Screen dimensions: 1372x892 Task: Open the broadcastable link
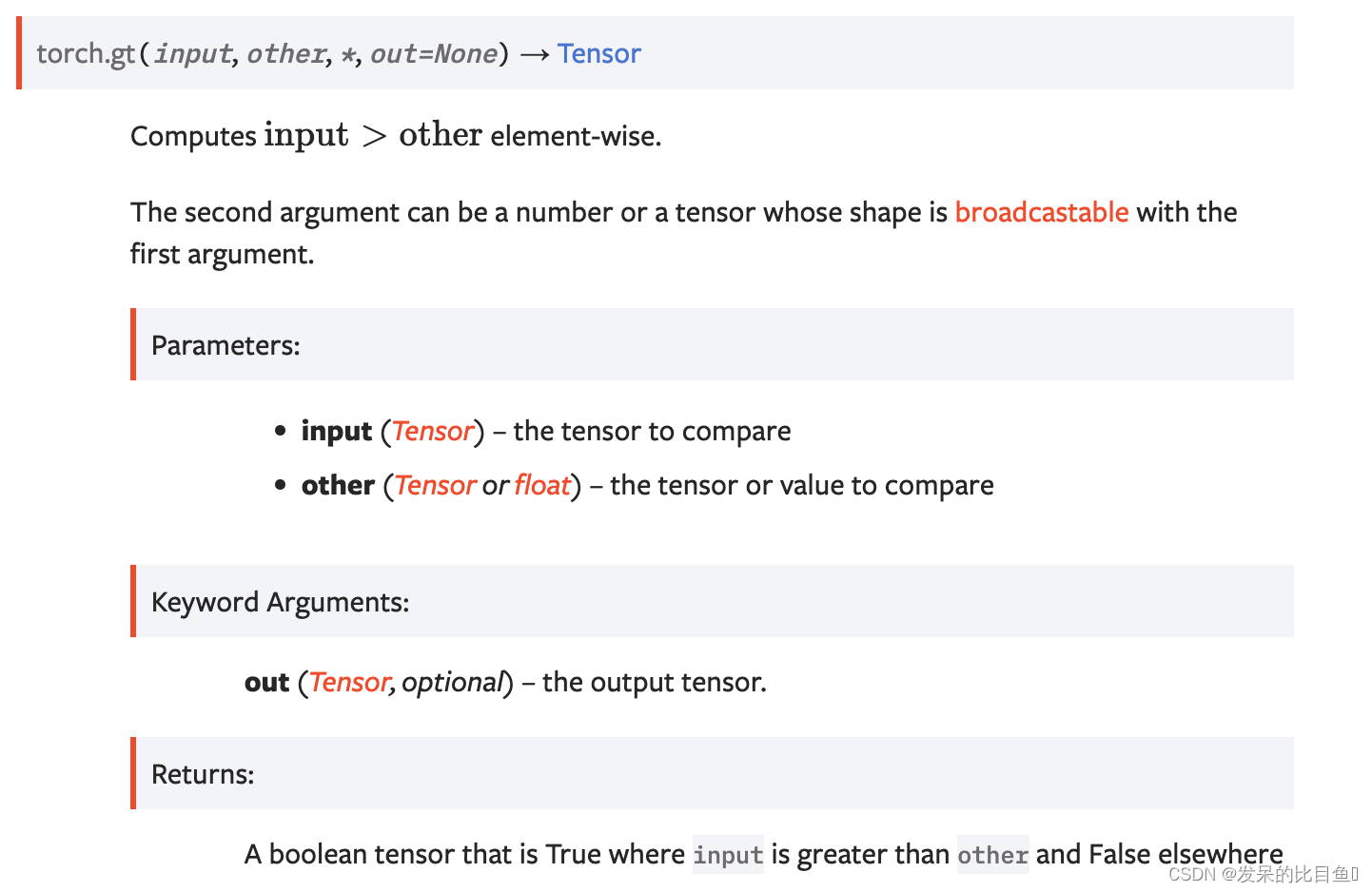[1041, 212]
